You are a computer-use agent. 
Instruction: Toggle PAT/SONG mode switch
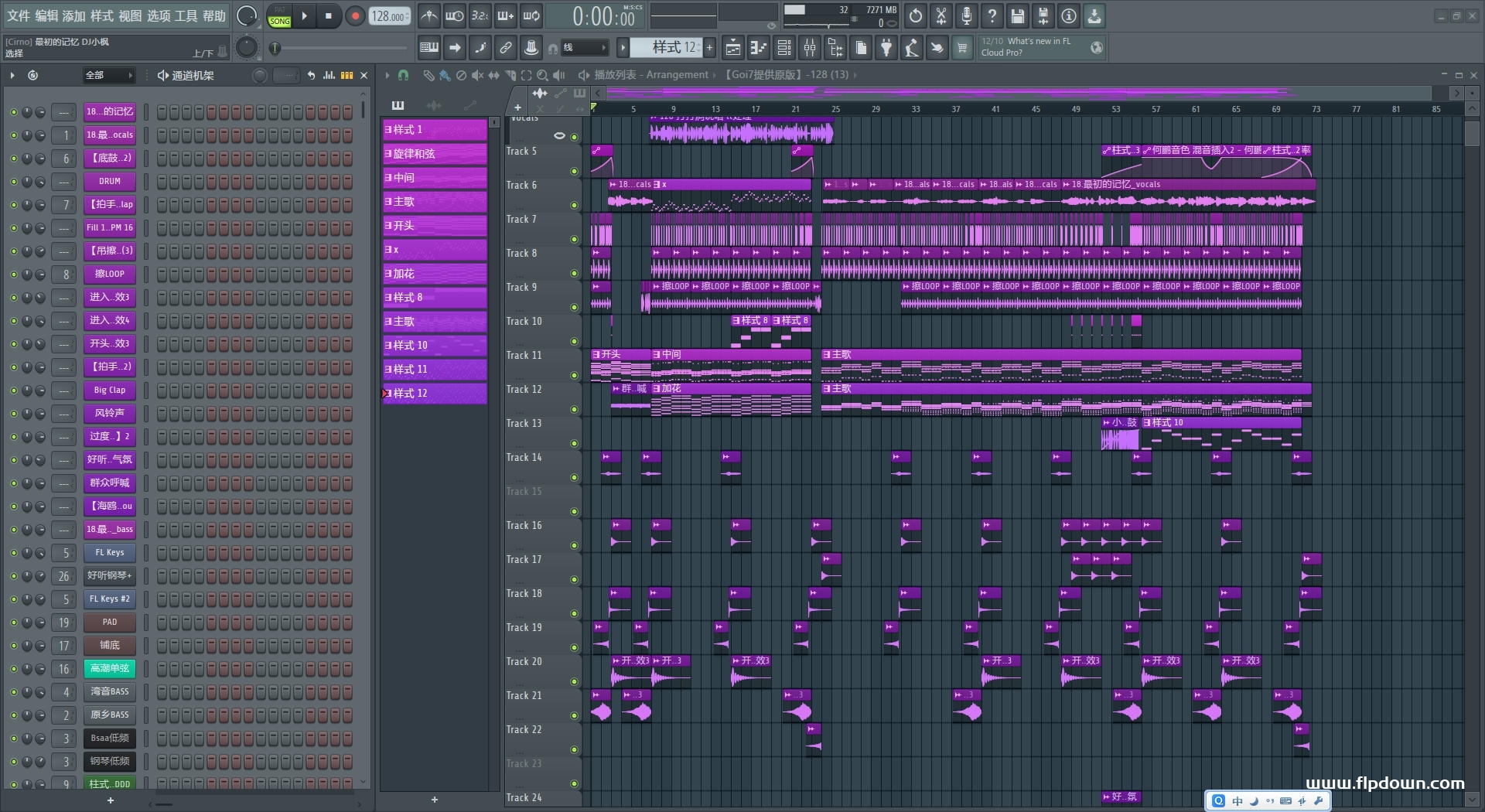279,16
